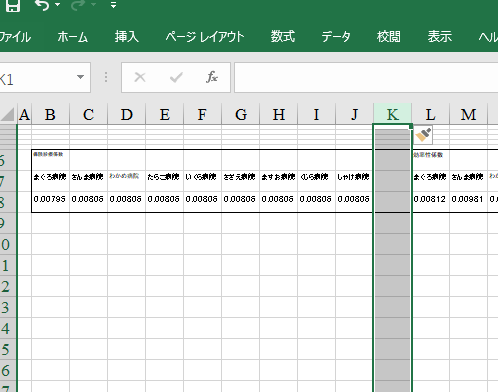Switch to the 表示 tab

click(x=440, y=37)
